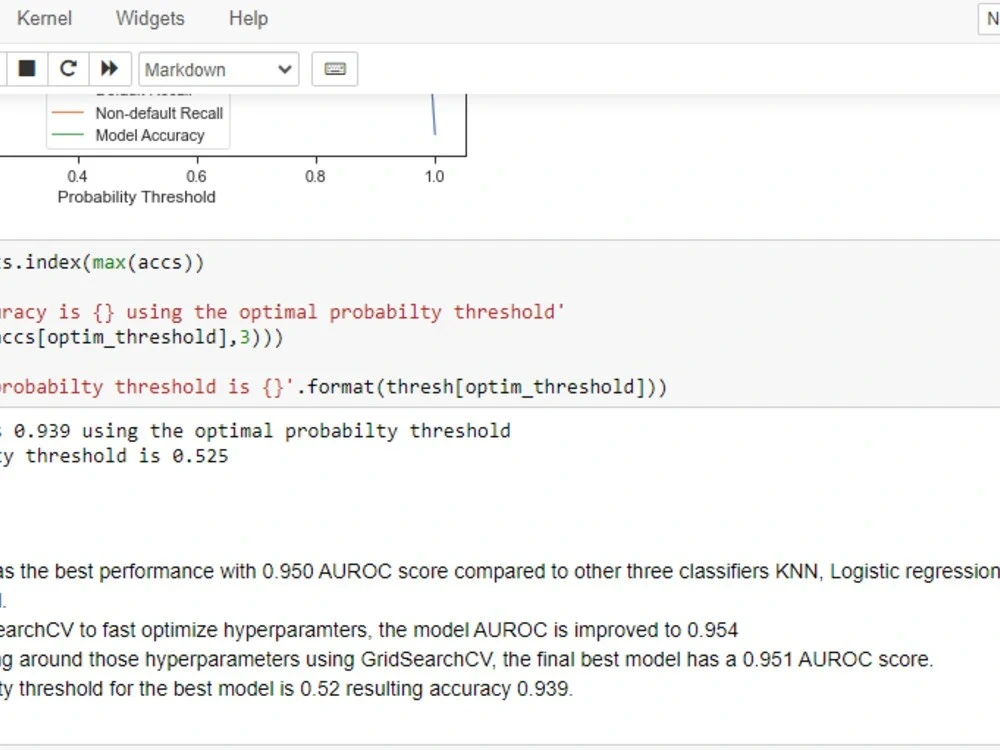Restart and run all cells with the fast-forward icon
This screenshot has width=1000, height=750.
110,68
